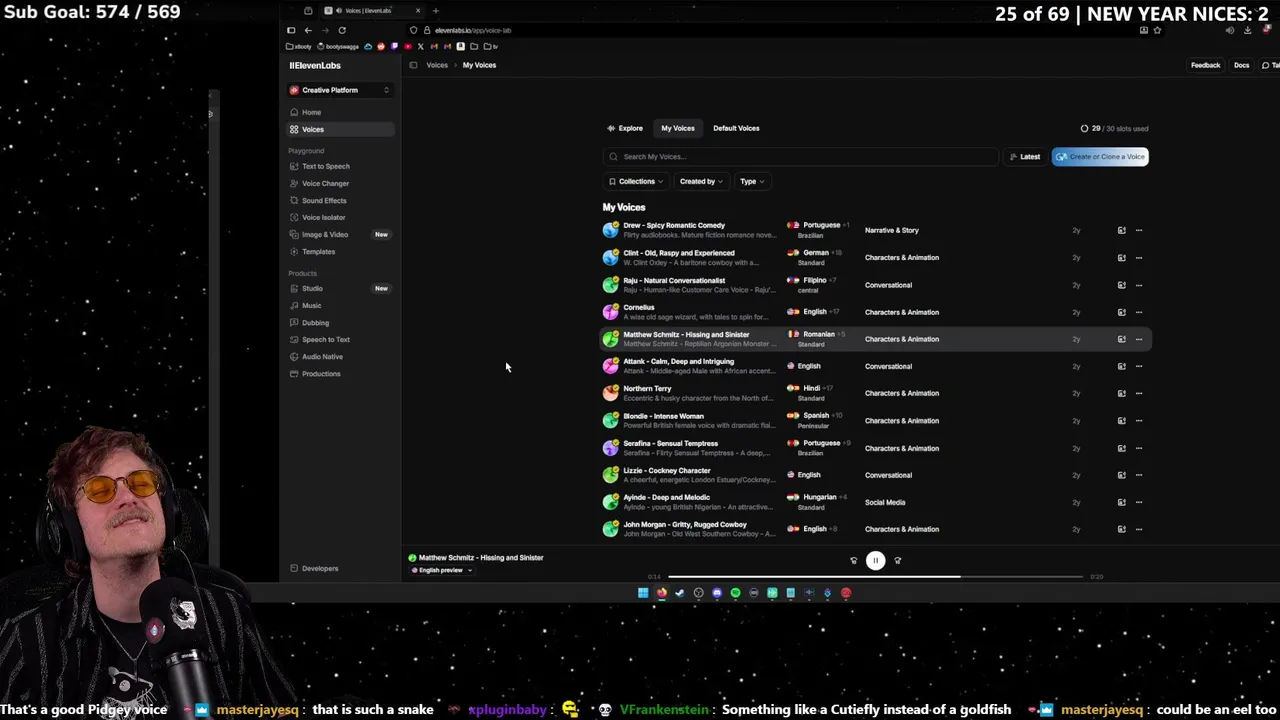Use Raju voice icon in its row
This screenshot has width=1280, height=720.
coord(1121,285)
